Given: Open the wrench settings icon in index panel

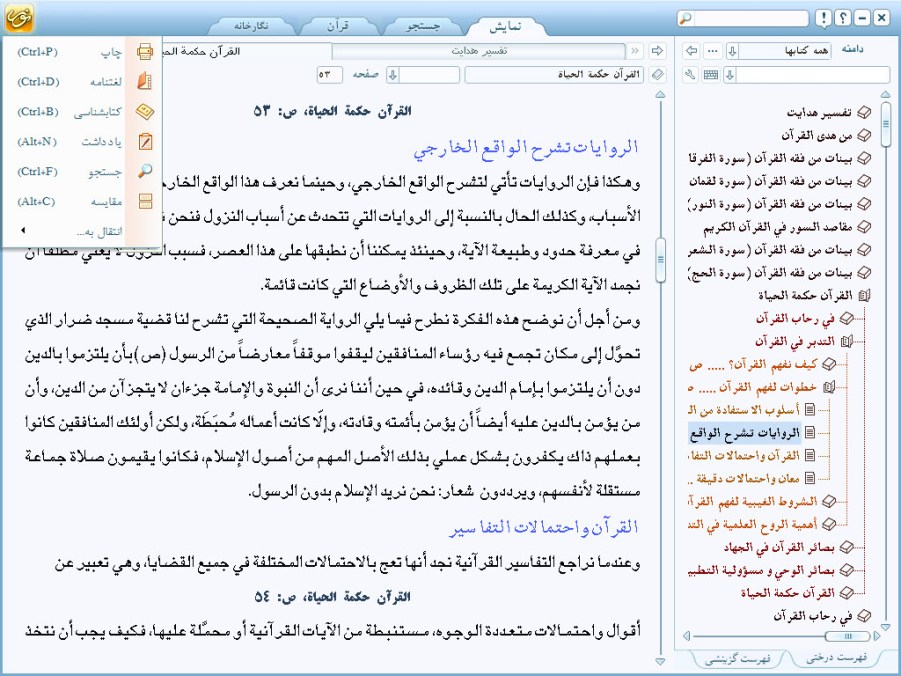Looking at the screenshot, I should click(x=691, y=75).
